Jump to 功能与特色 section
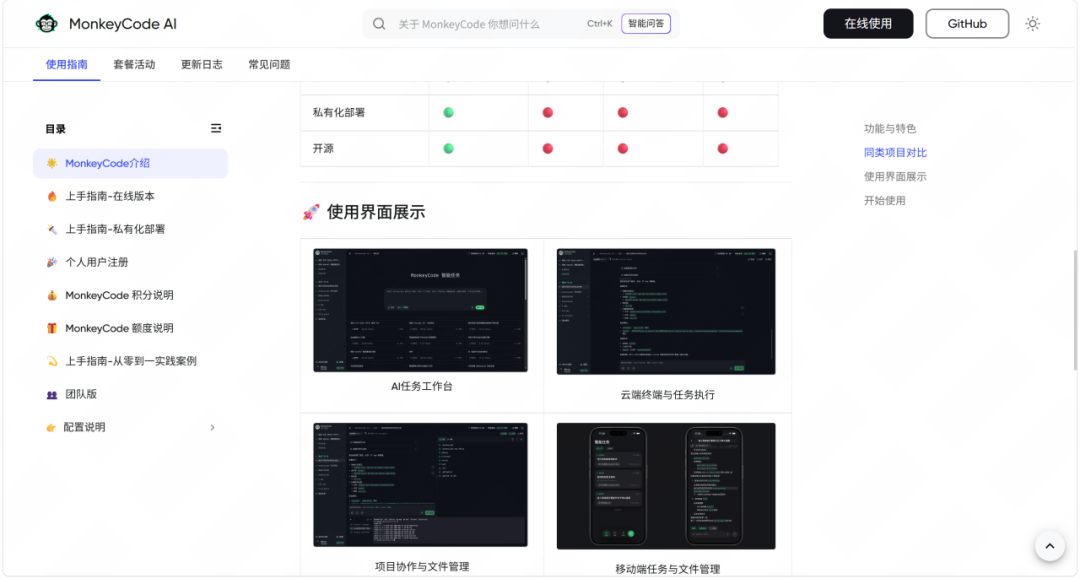 tap(890, 129)
